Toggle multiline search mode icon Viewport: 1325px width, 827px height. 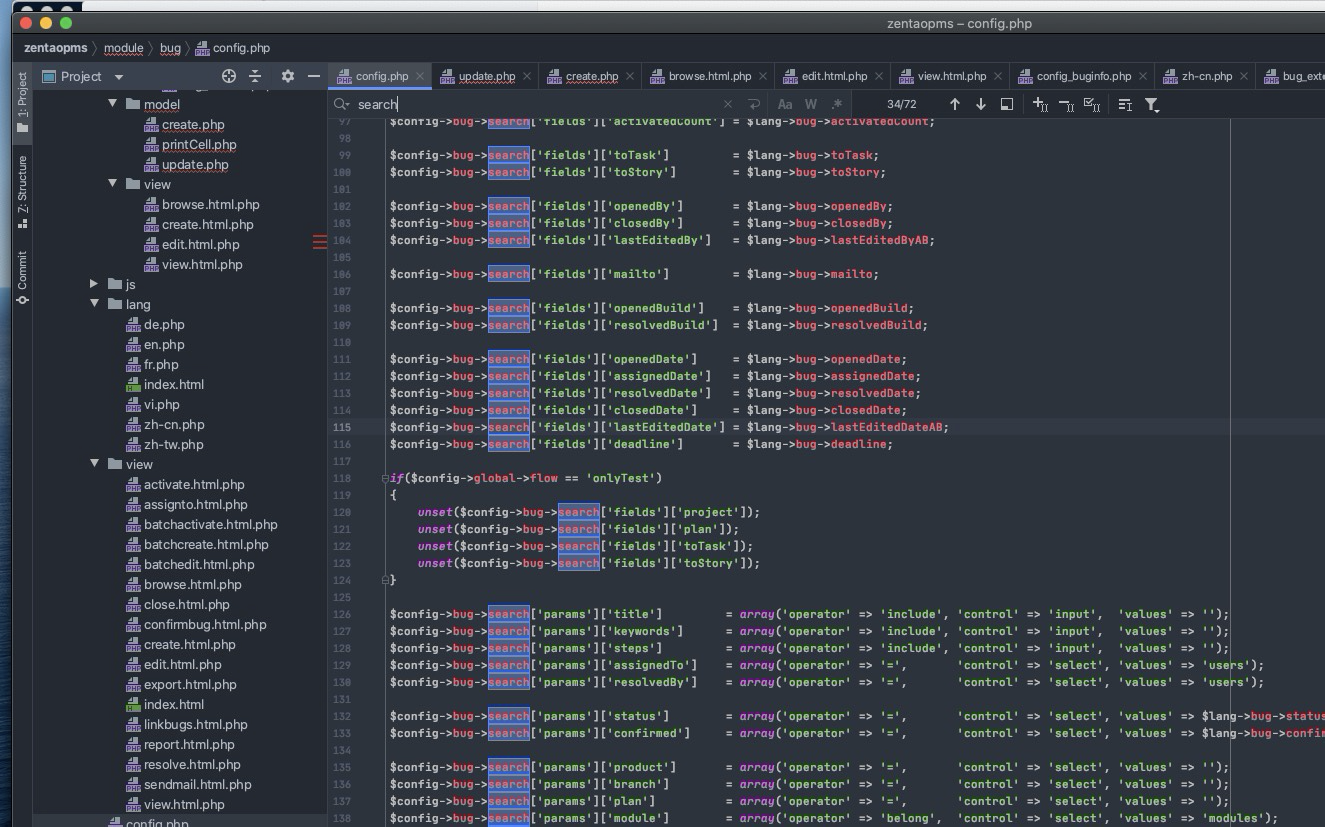click(x=1125, y=104)
